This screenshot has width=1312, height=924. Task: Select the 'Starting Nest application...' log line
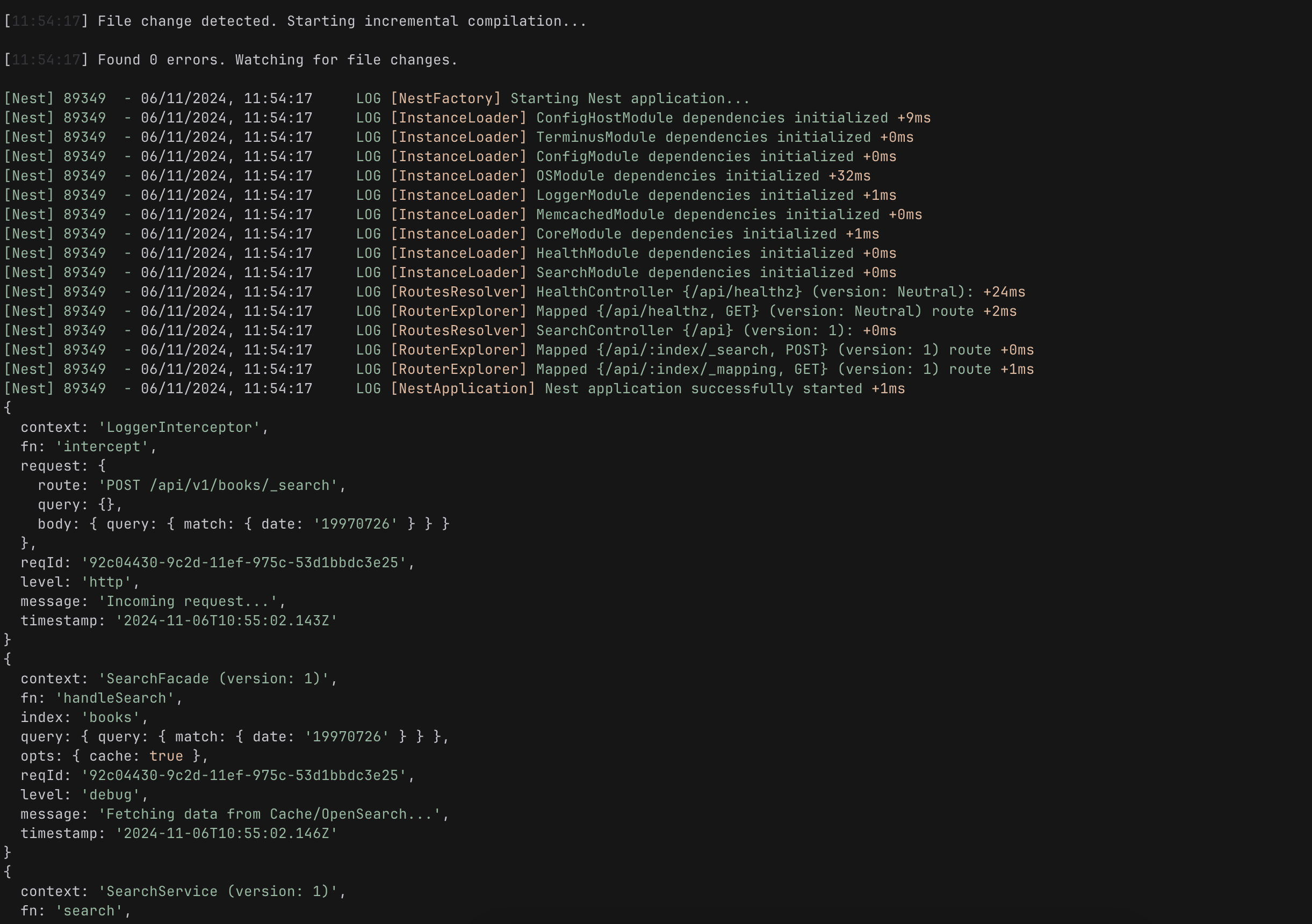coord(377,99)
